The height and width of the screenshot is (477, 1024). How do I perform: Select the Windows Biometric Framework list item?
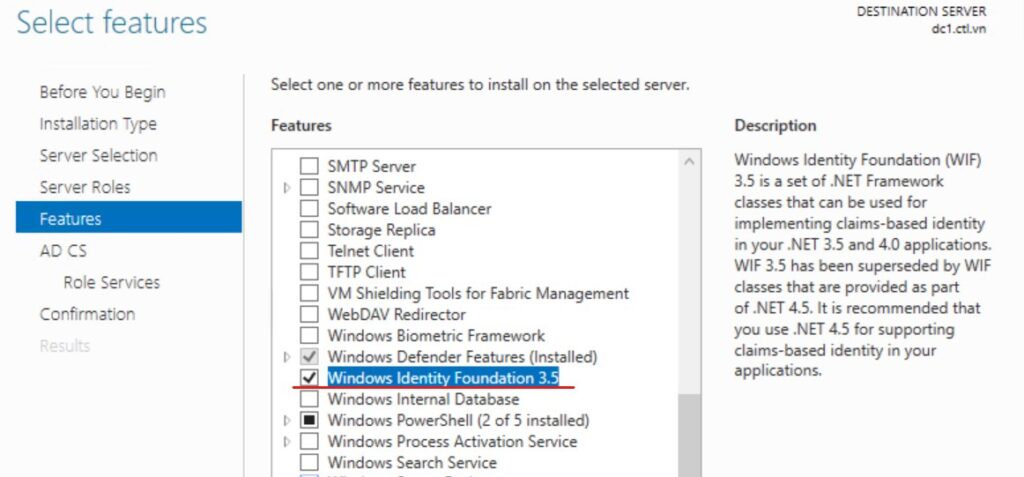click(436, 336)
